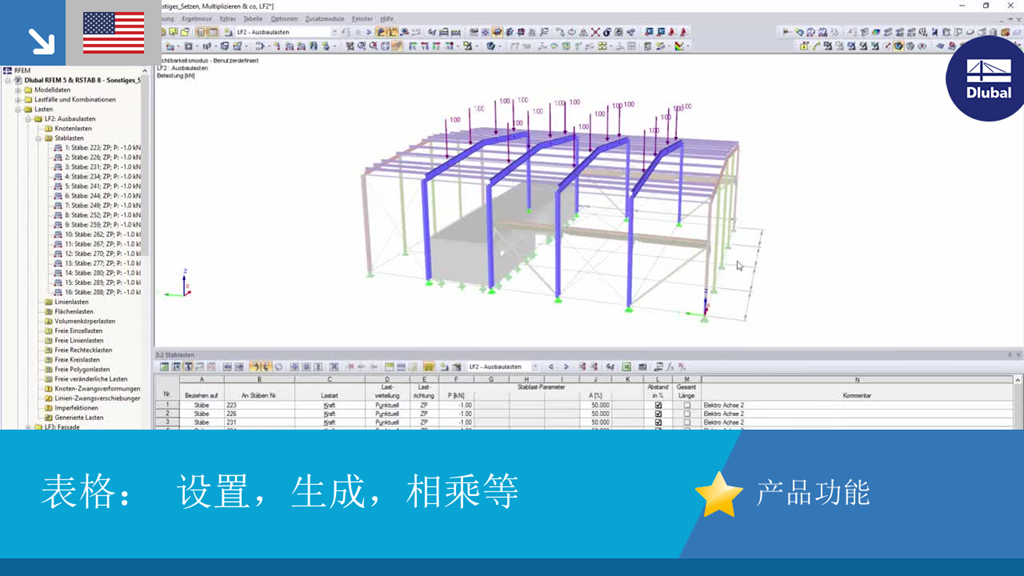Check Gesamt Länge checkbox in row 2
Image resolution: width=1024 pixels, height=576 pixels.
tap(687, 414)
